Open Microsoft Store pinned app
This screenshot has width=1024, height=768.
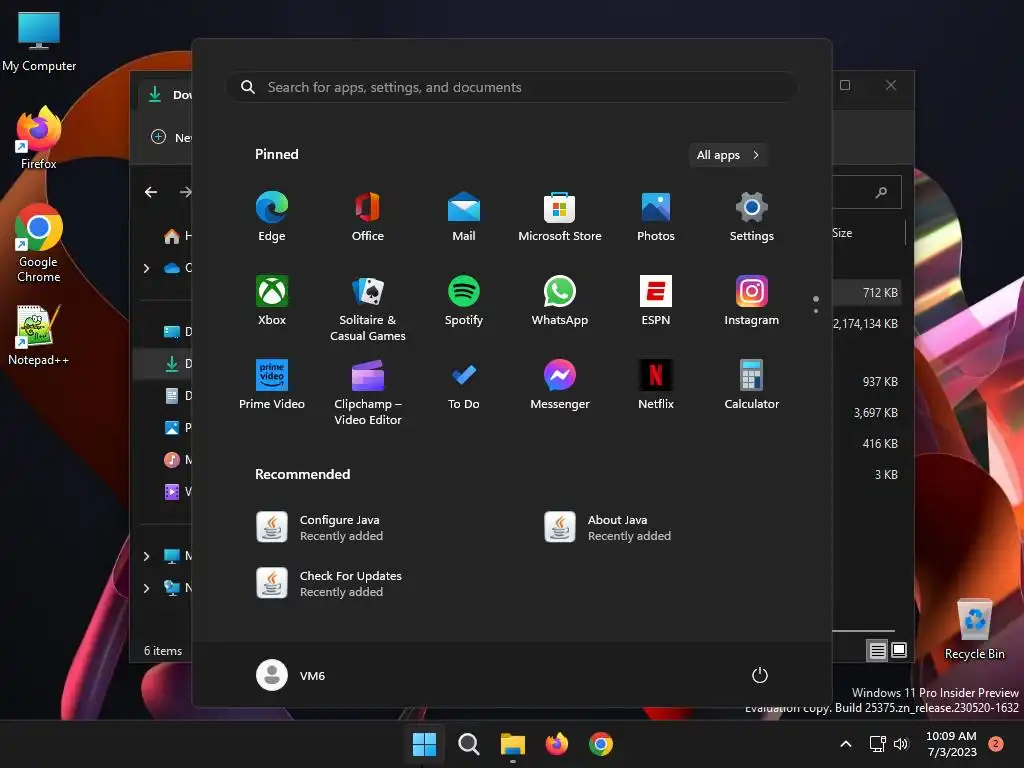(560, 217)
